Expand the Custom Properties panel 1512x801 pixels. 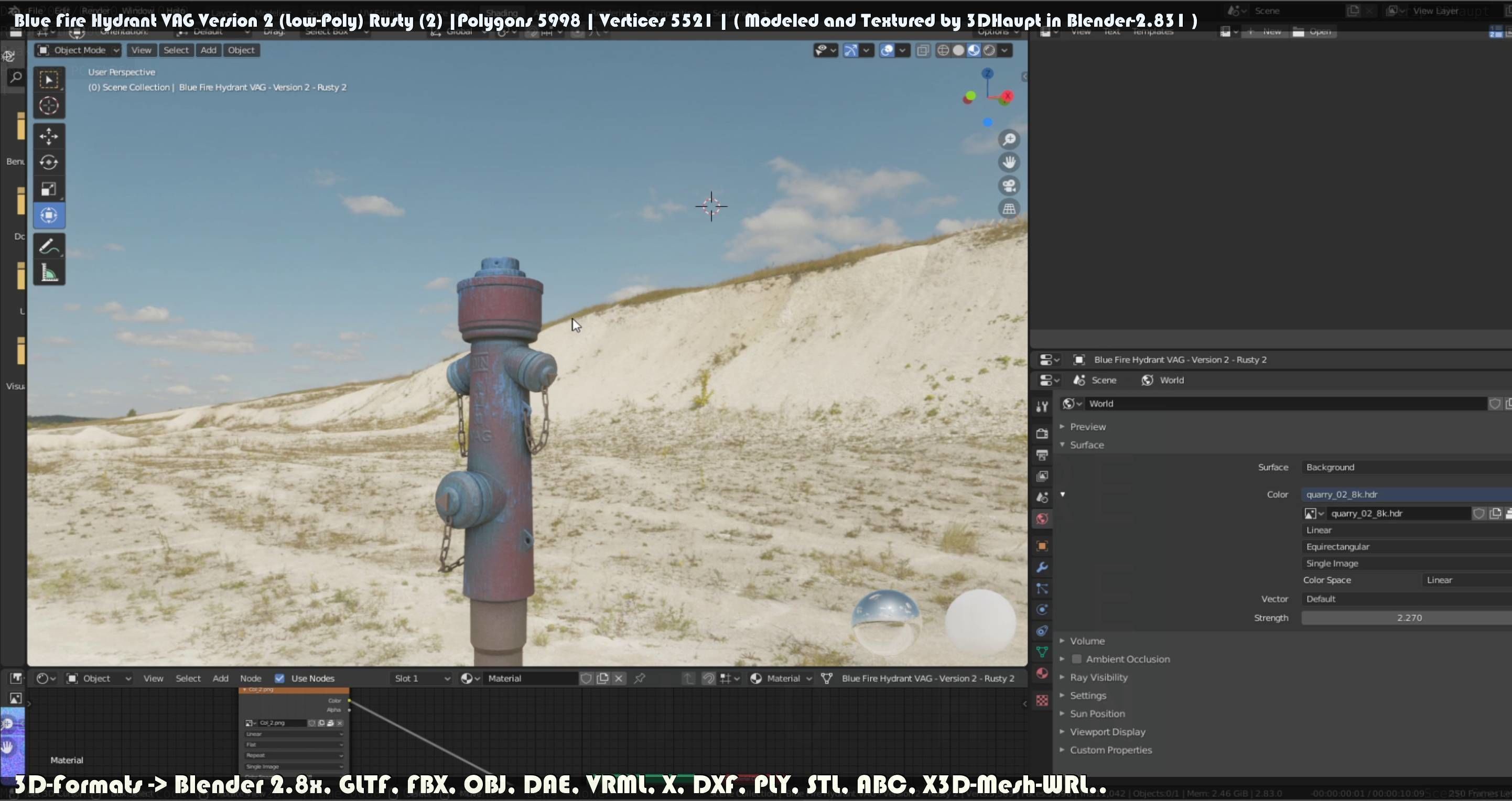1110,750
